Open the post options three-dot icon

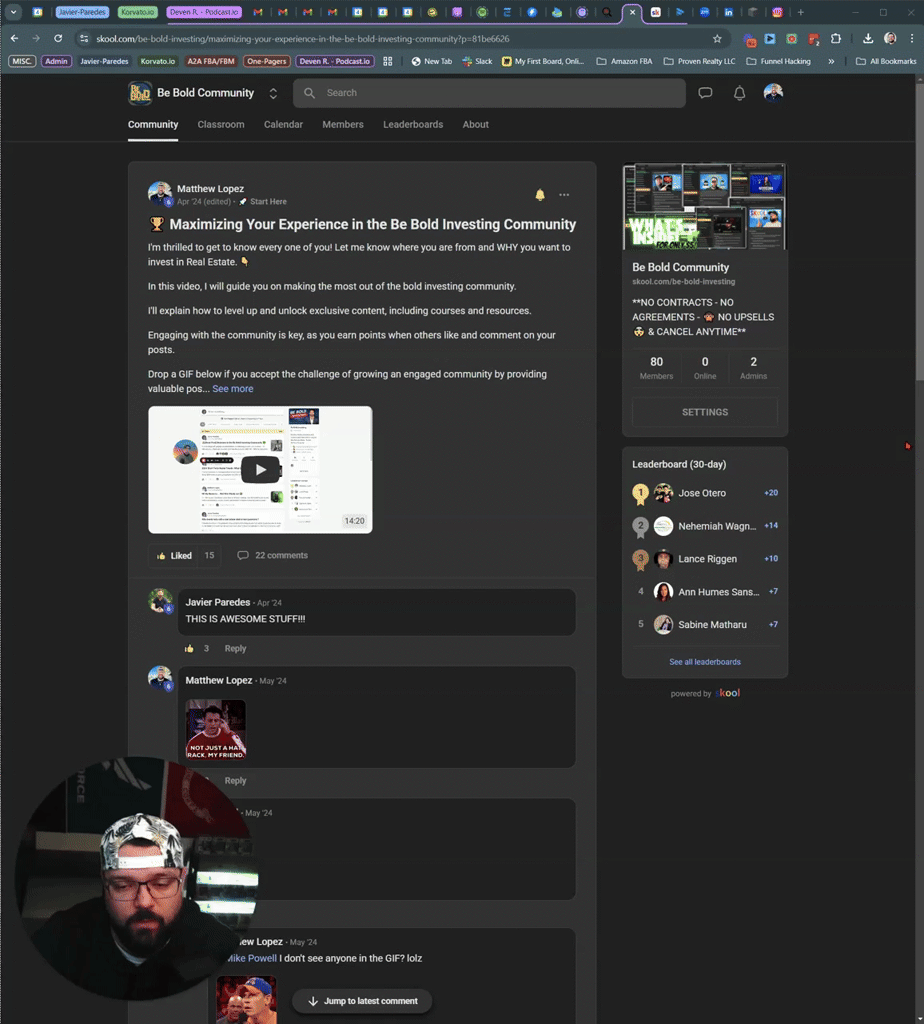click(564, 195)
